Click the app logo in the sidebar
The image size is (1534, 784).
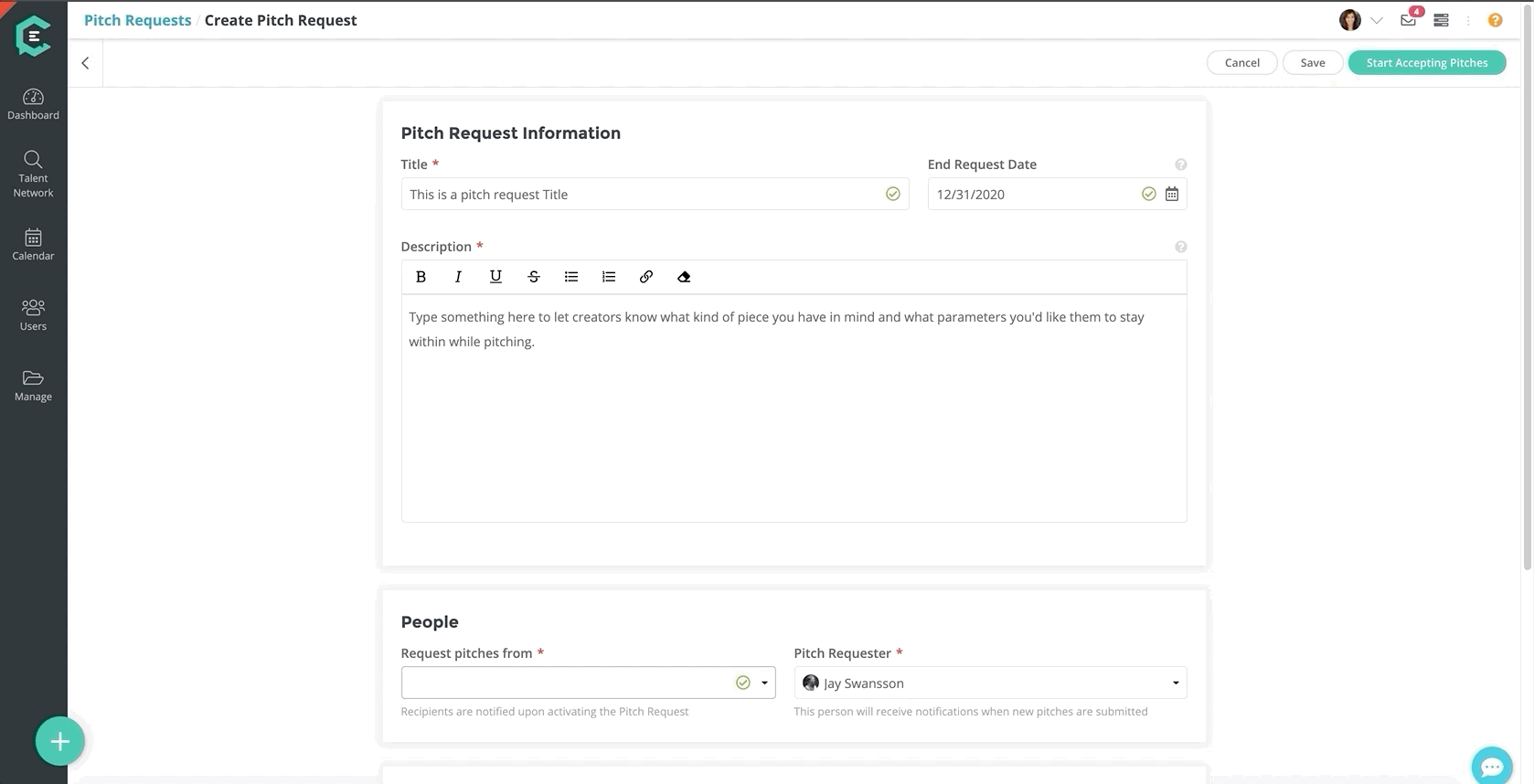[33, 37]
